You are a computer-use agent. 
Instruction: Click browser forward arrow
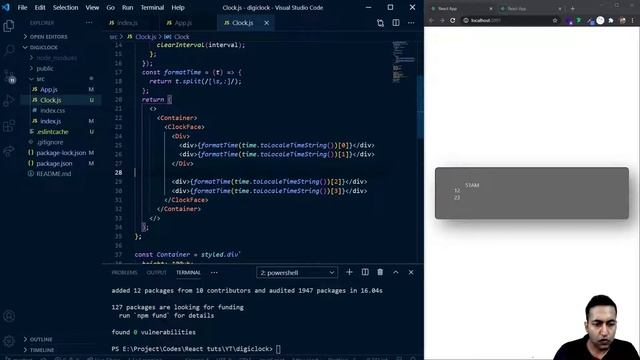442,20
